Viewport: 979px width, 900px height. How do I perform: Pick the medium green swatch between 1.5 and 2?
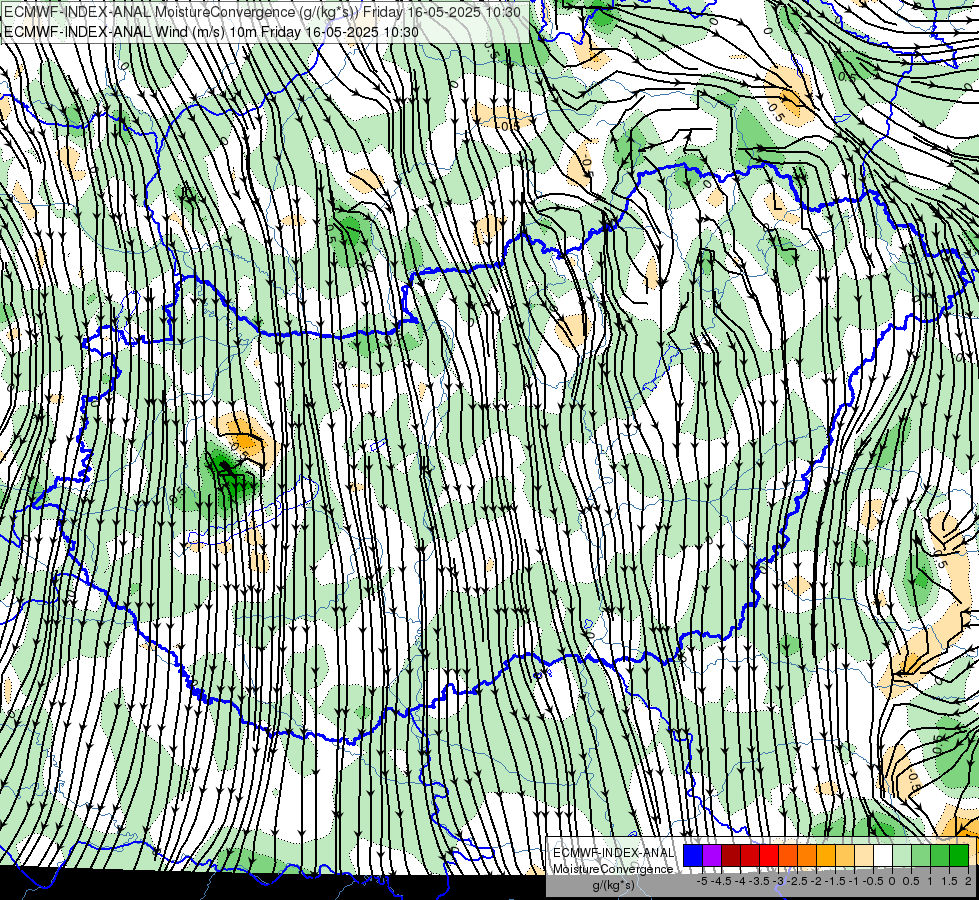click(940, 855)
